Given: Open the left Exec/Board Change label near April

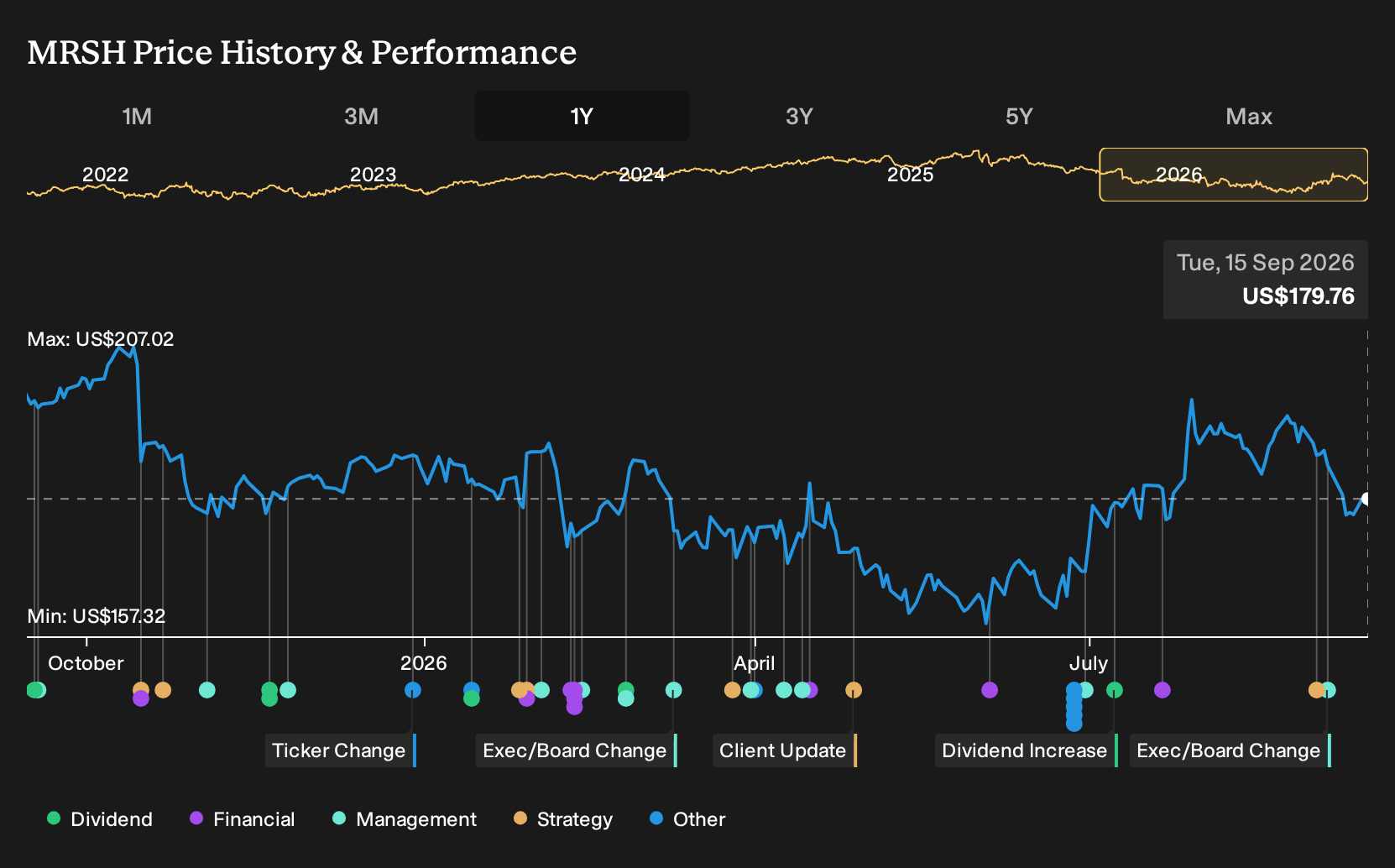Looking at the screenshot, I should point(577,750).
